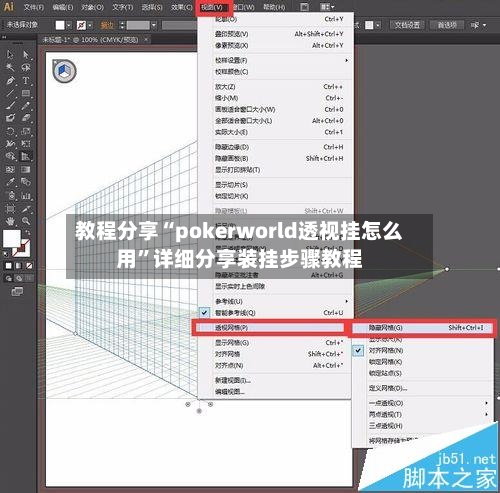500x493 pixels.
Task: Click the 文档设置 button
Action: coord(407,25)
